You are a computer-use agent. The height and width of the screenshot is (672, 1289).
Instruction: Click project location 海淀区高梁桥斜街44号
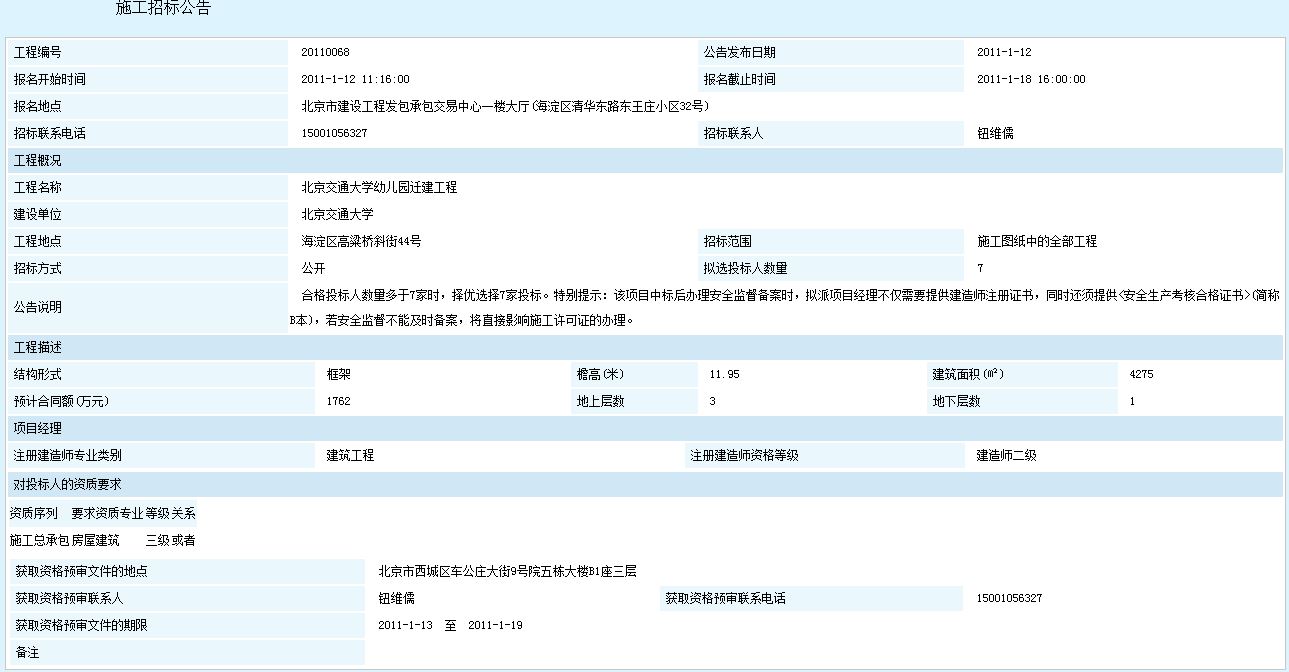pyautogui.click(x=361, y=241)
